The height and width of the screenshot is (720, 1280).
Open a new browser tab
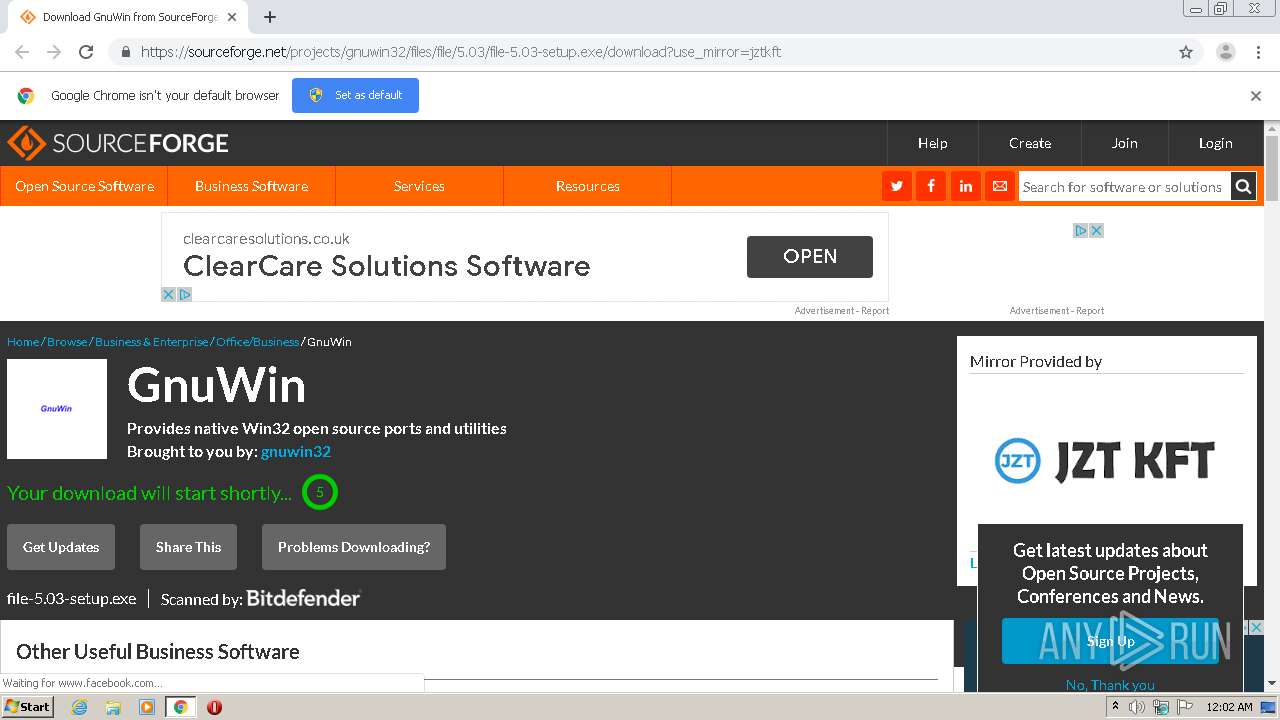click(x=270, y=17)
